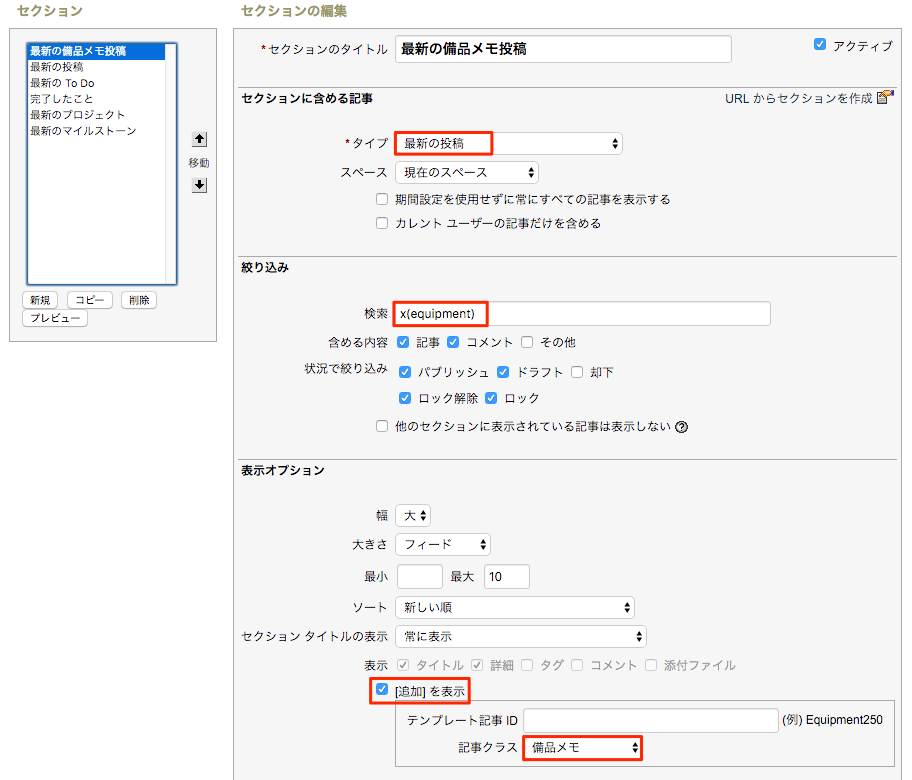
Task: Click the 新規 button
Action: 40,300
